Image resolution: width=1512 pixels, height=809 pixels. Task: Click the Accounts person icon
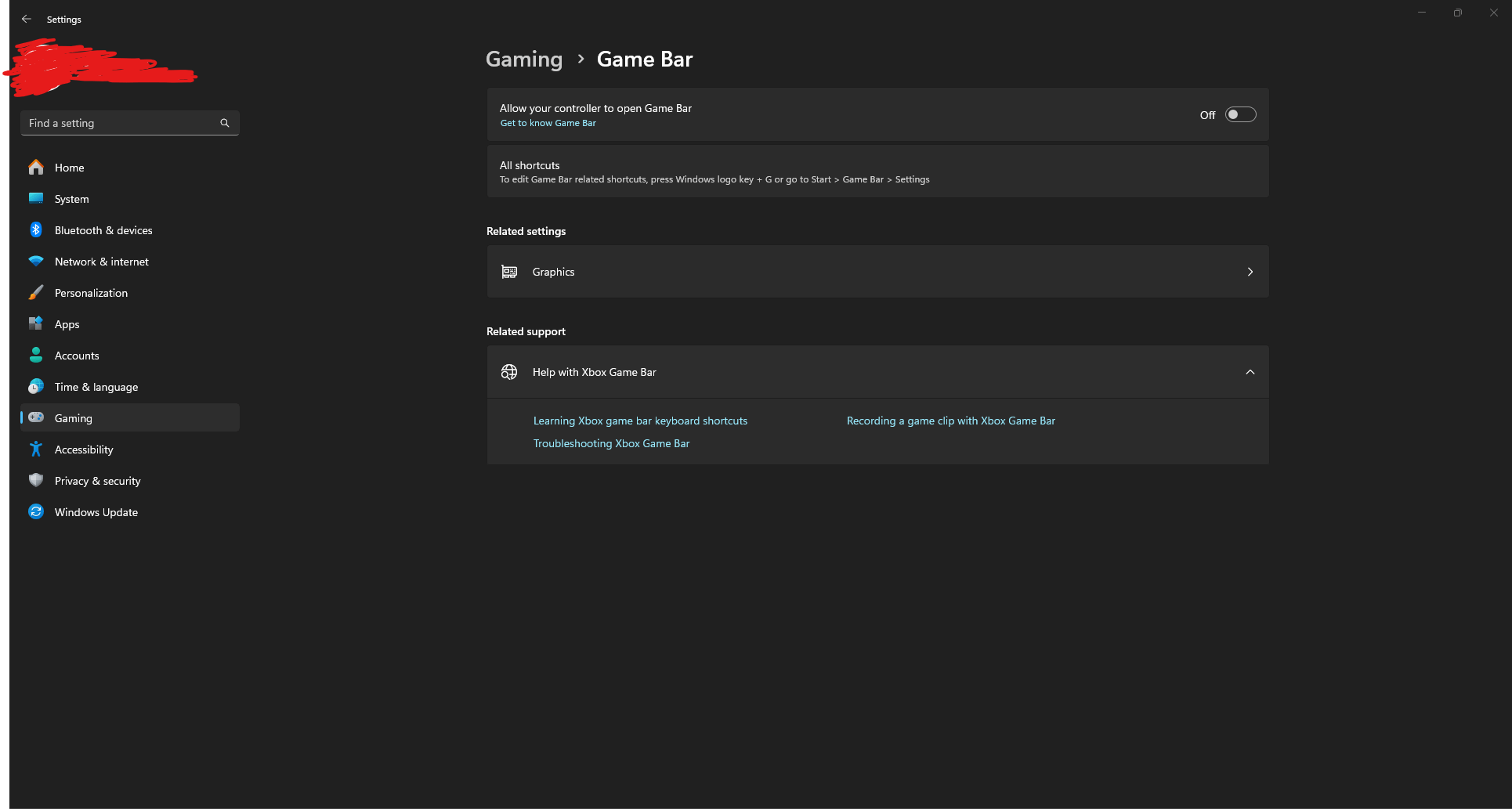click(36, 355)
